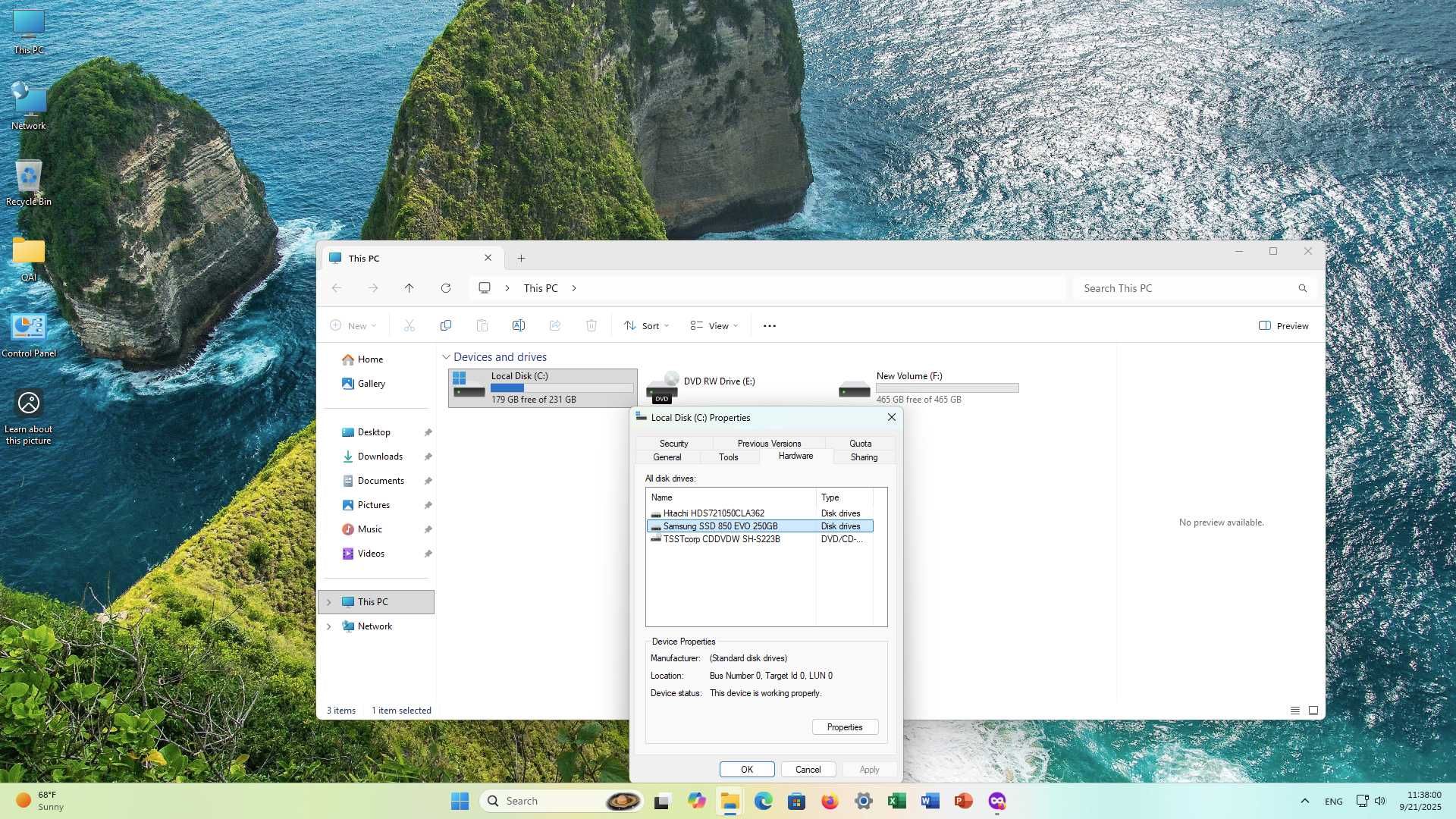The width and height of the screenshot is (1456, 819).
Task: Show hidden tray icons chevron
Action: tap(1304, 801)
